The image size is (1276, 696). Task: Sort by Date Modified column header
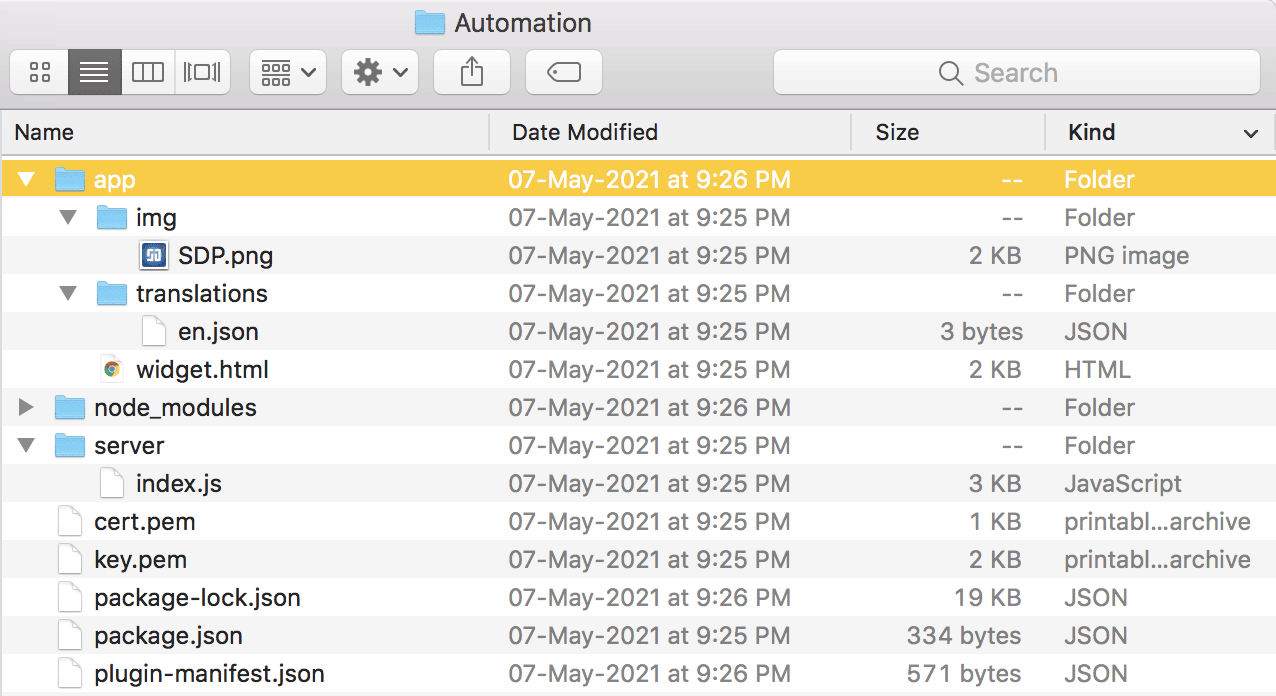584,132
